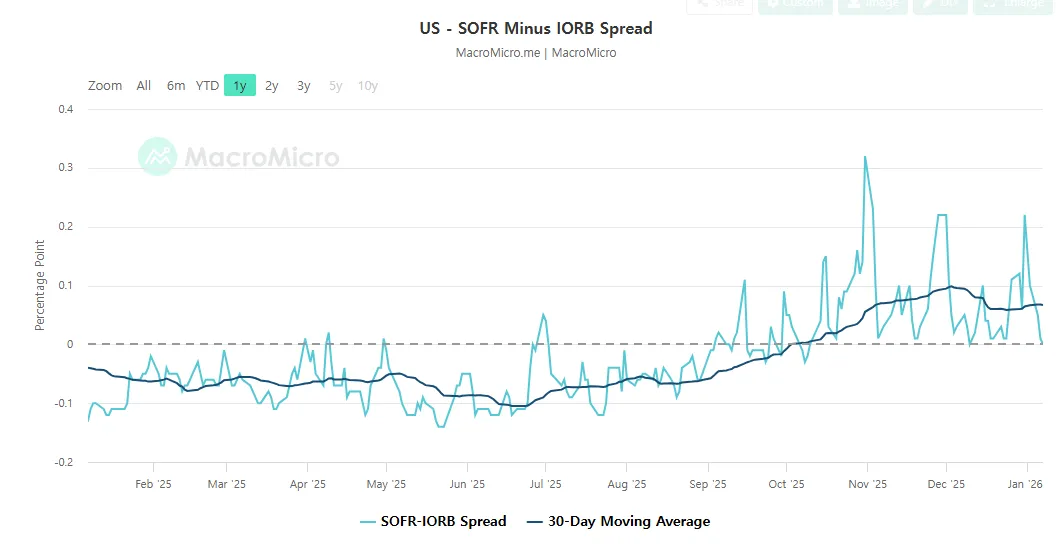This screenshot has width=1056, height=544.
Task: Click the spread peak near Nov '25
Action: [x=865, y=157]
